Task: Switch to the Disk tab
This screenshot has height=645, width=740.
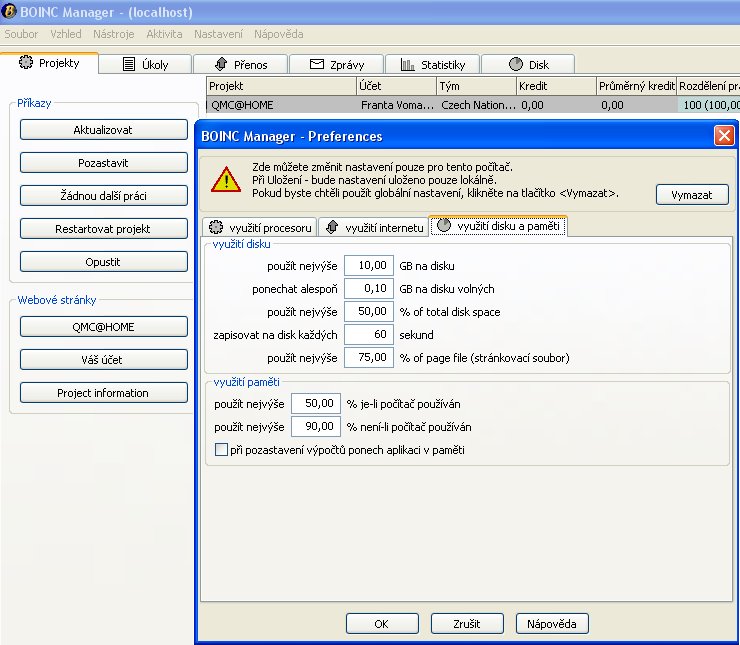Action: click(528, 64)
